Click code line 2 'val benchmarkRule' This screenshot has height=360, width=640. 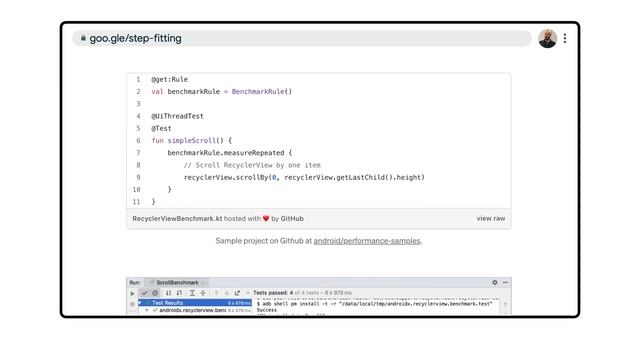[222, 91]
